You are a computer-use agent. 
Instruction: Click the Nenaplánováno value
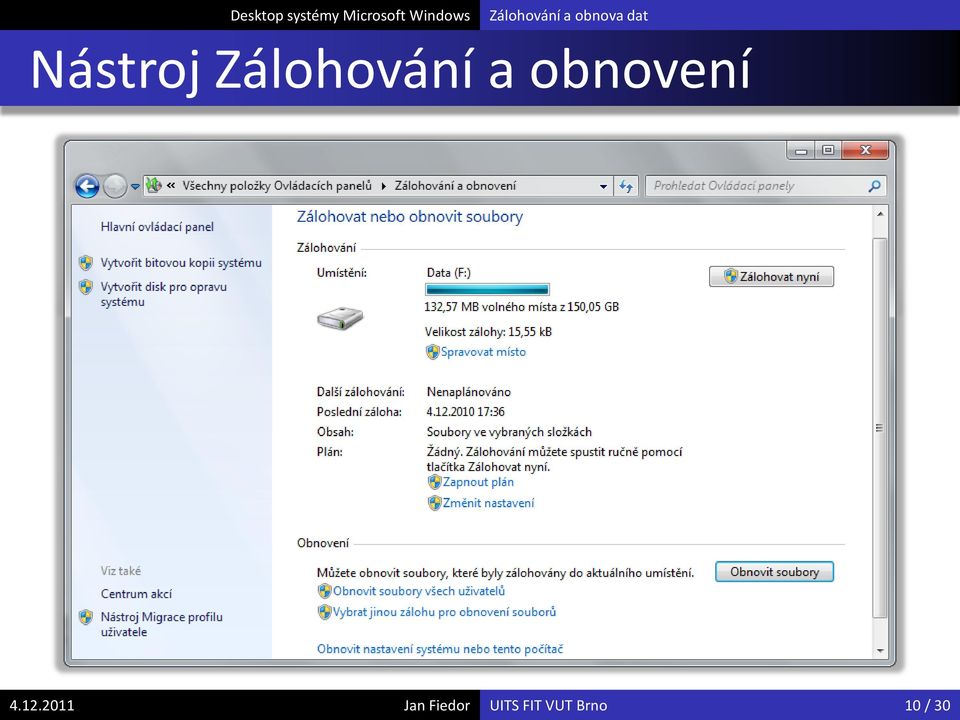(468, 392)
